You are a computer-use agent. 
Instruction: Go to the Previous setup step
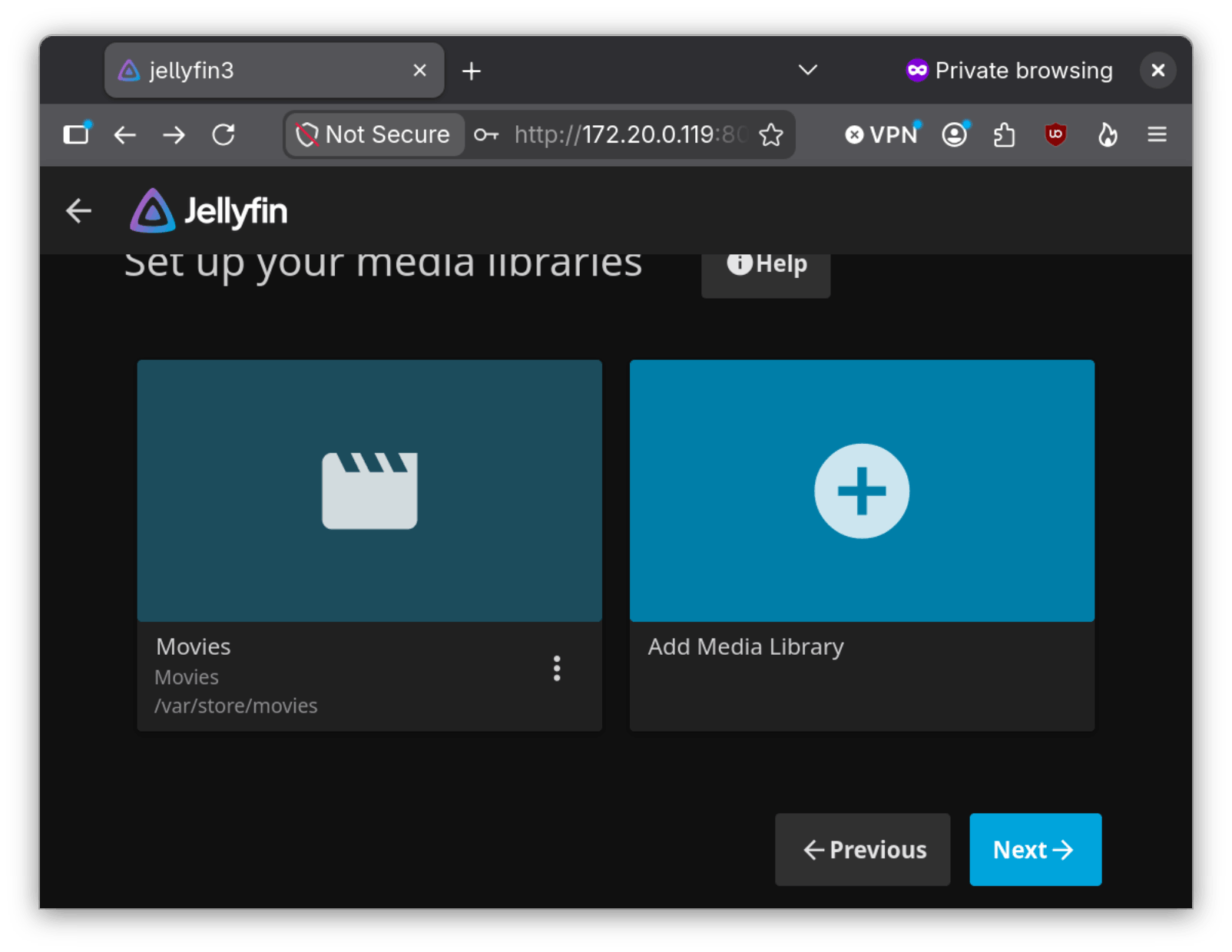click(x=863, y=850)
